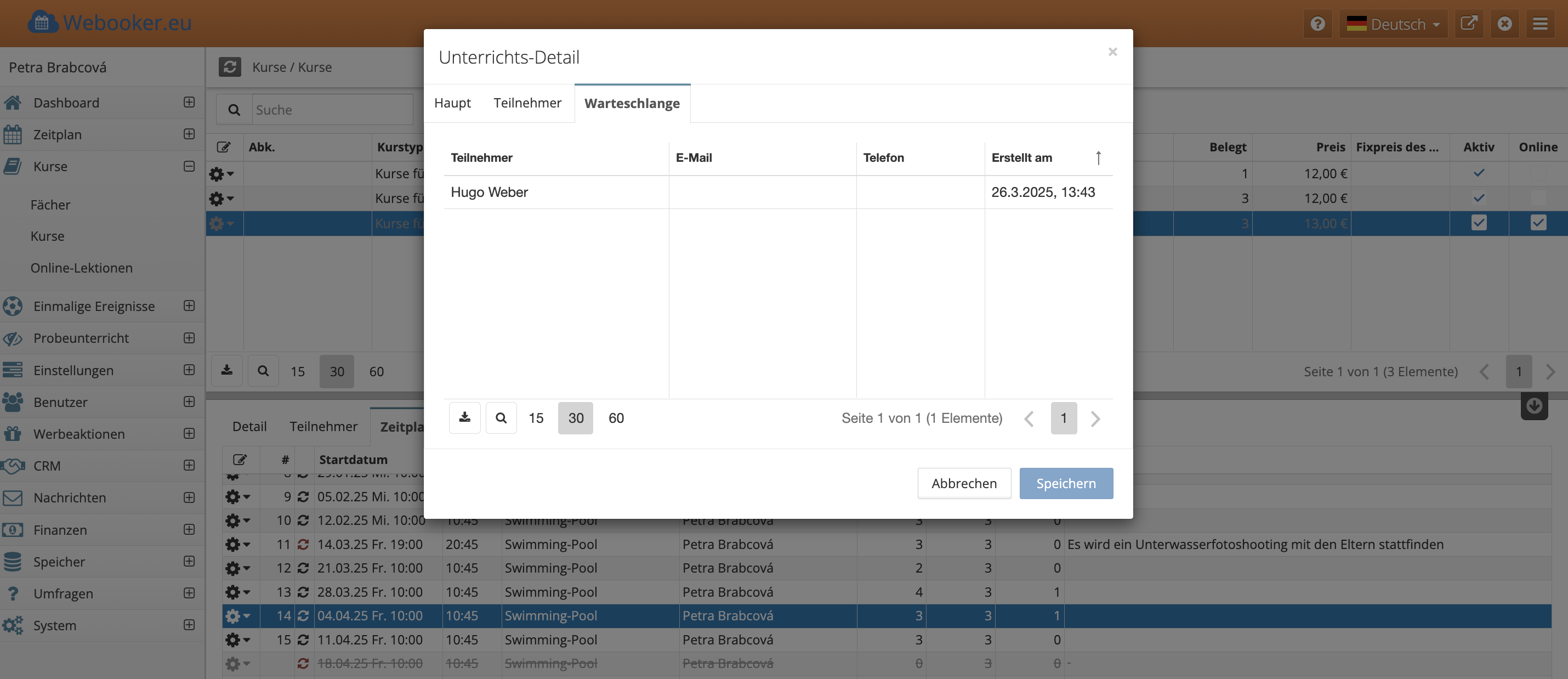Click the export download icon in modal footer
The image size is (1568, 679).
point(464,418)
